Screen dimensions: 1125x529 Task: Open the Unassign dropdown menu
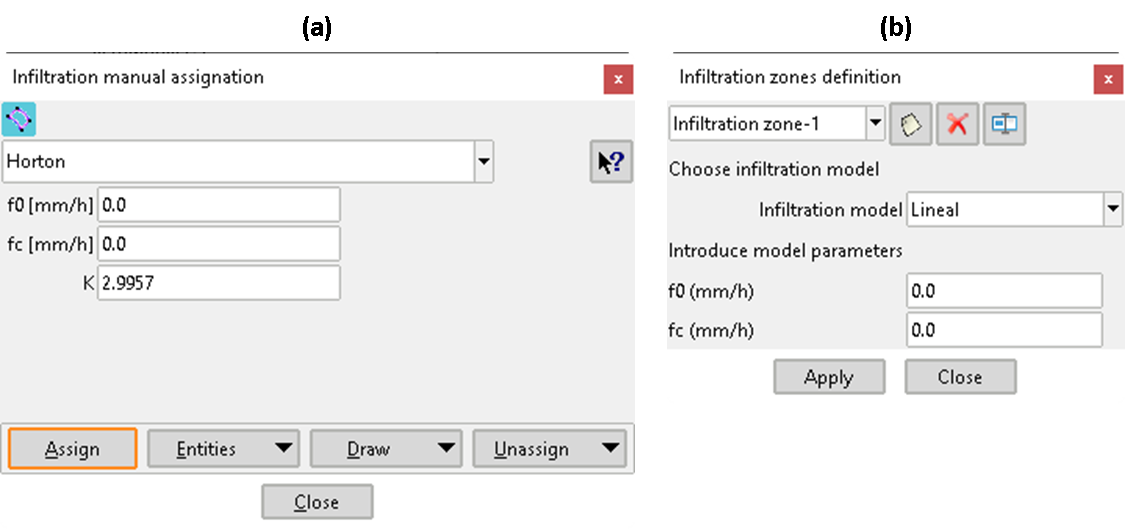point(548,449)
